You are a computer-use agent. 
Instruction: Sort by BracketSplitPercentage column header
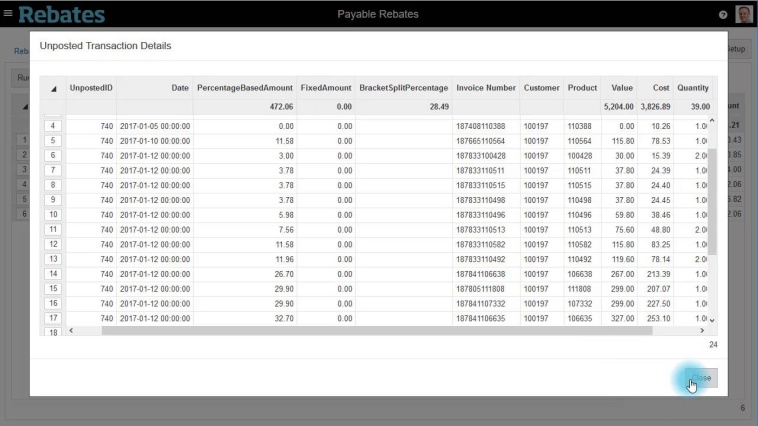(404, 88)
